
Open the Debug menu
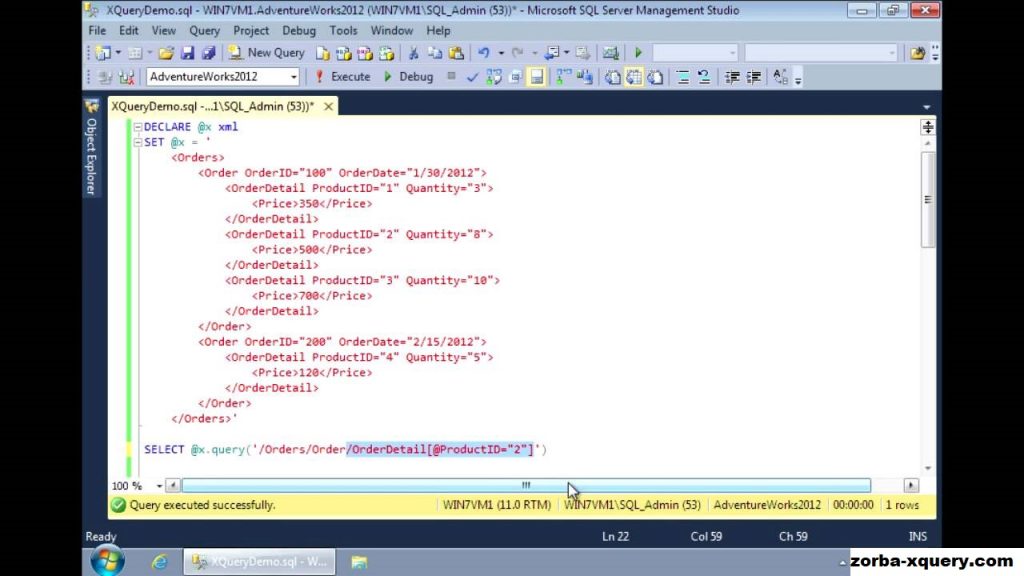(299, 31)
